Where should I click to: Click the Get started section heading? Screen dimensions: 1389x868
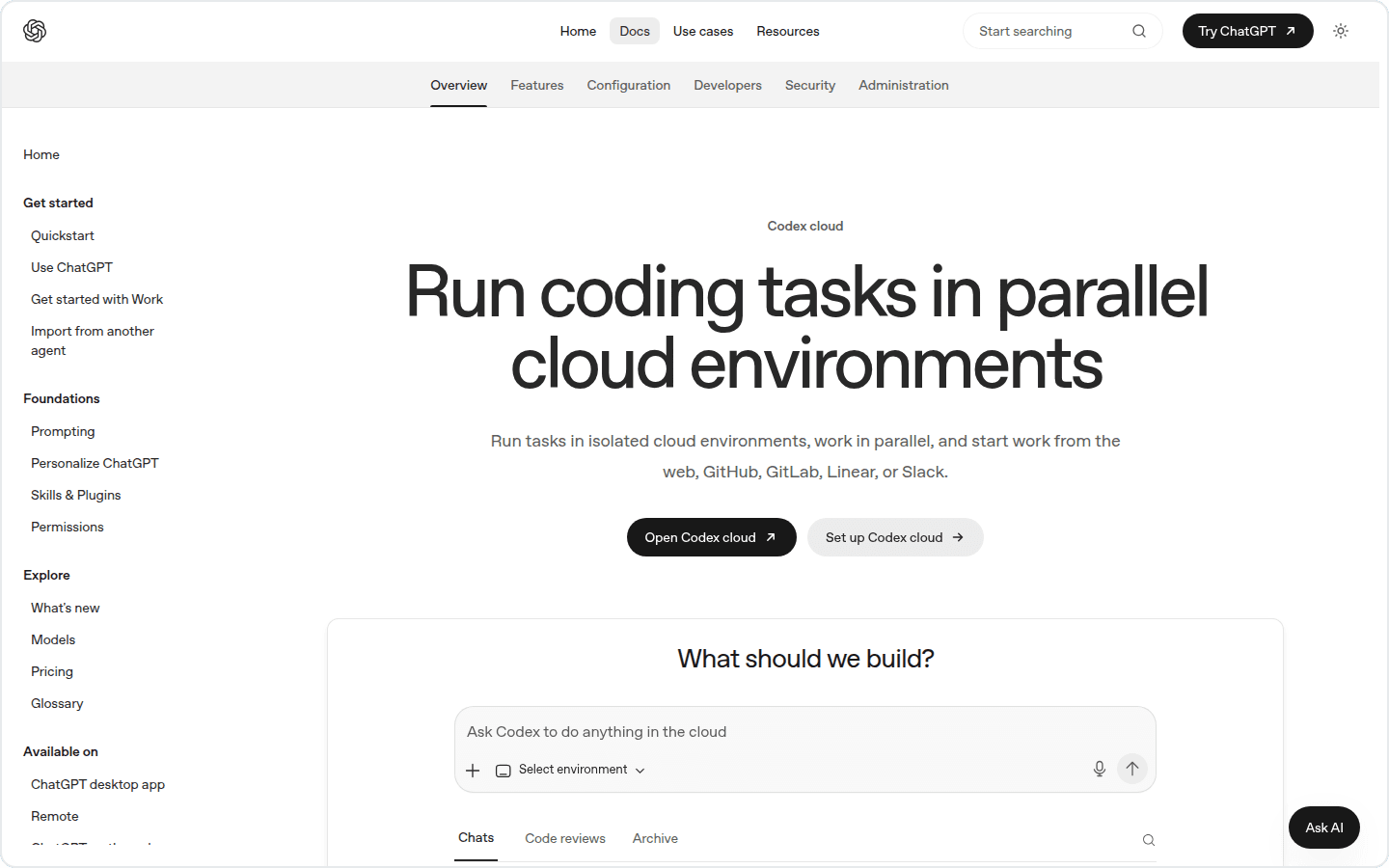(58, 203)
